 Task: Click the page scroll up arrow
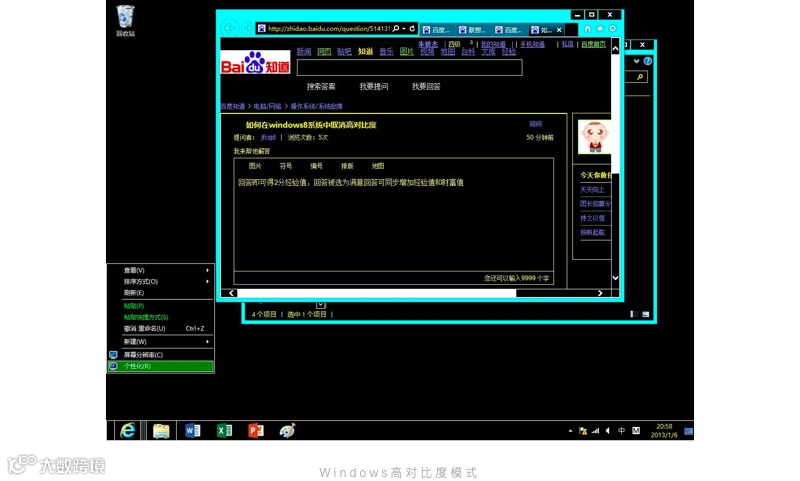coord(615,49)
